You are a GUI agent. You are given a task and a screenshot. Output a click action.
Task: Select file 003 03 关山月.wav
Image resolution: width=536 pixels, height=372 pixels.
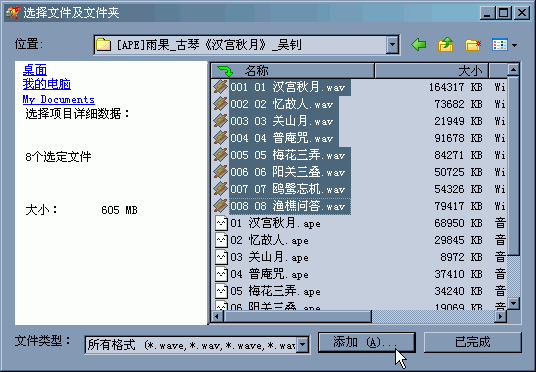284,121
